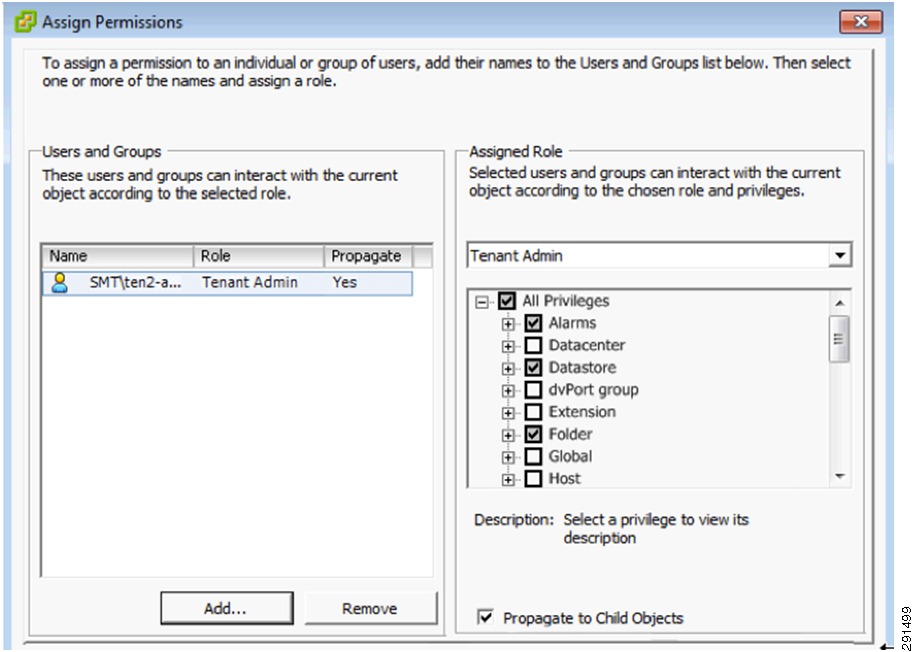Screen dimensions: 912x652
Task: Expand the Host tree node
Action: tap(508, 480)
